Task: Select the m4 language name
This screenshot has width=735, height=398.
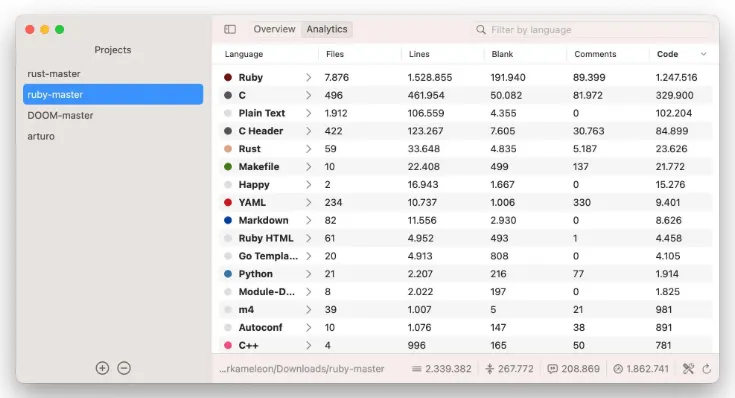Action: pos(246,309)
